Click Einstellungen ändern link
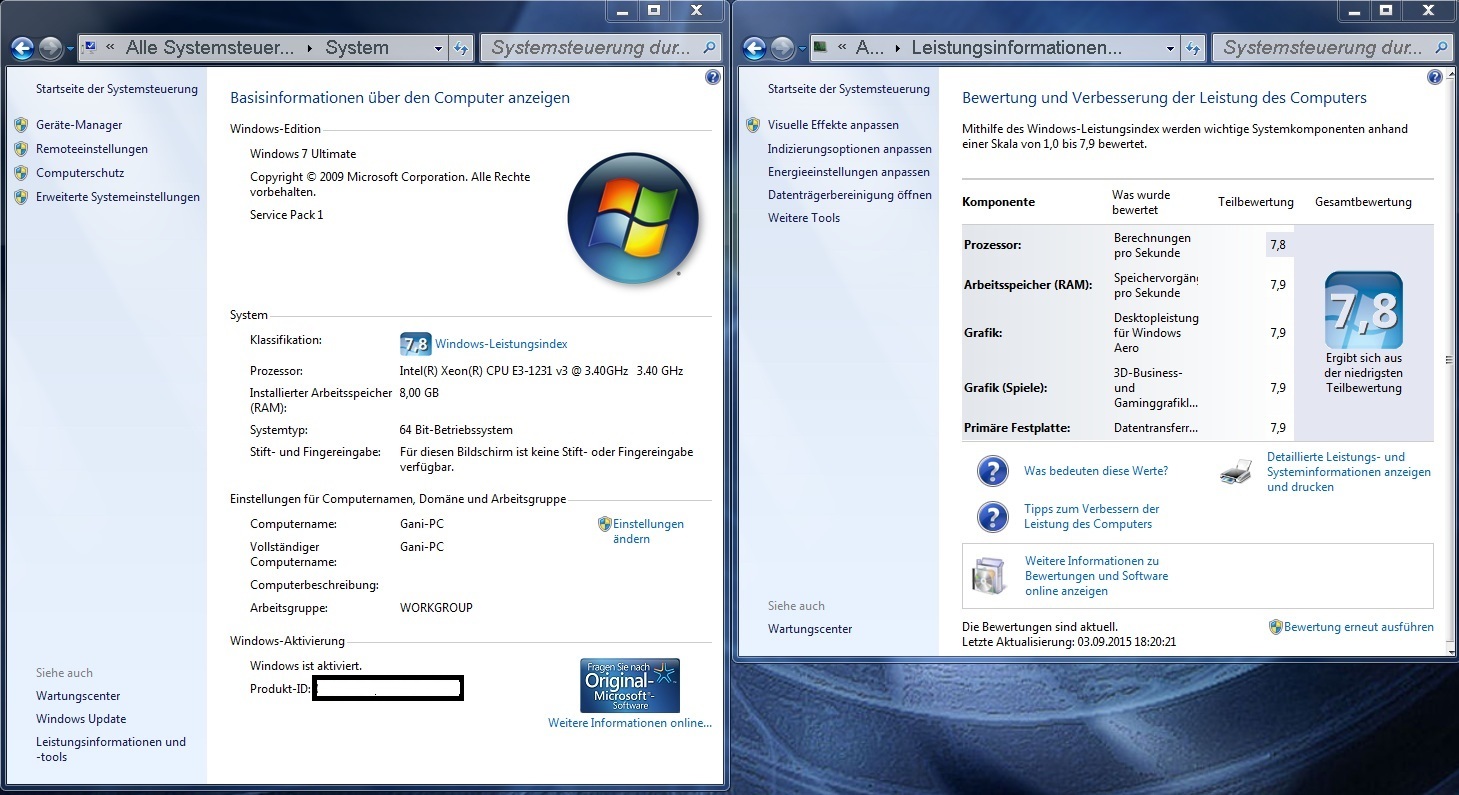This screenshot has height=795, width=1459. point(648,531)
